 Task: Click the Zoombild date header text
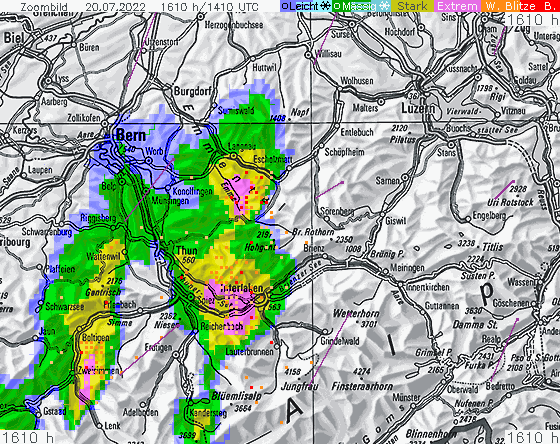coord(139,6)
